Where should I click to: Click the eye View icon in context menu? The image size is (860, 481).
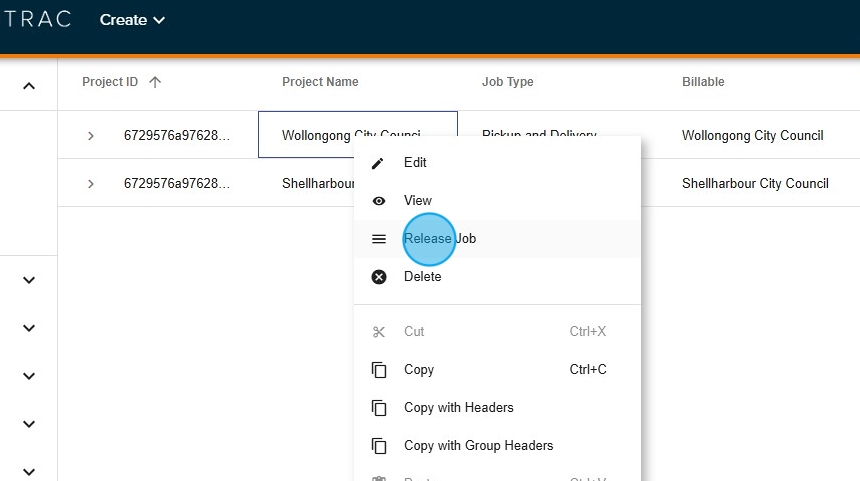point(378,201)
